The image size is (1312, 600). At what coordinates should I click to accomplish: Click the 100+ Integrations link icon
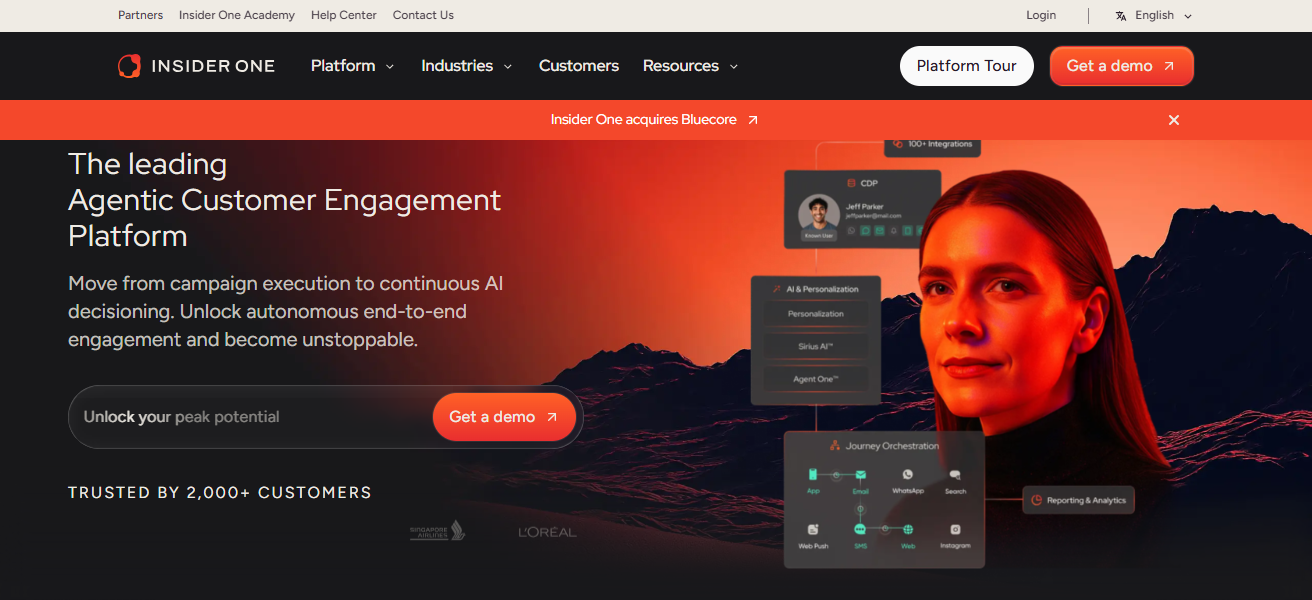[x=898, y=144]
